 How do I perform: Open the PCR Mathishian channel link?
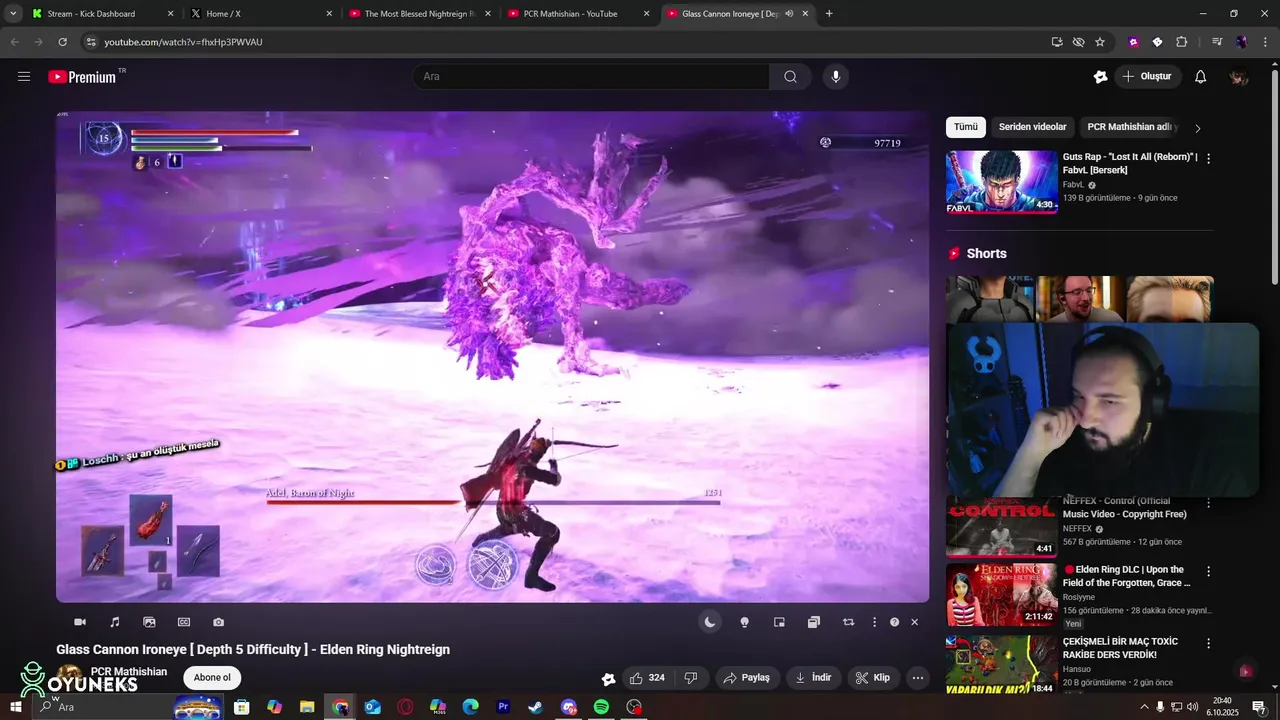point(129,672)
